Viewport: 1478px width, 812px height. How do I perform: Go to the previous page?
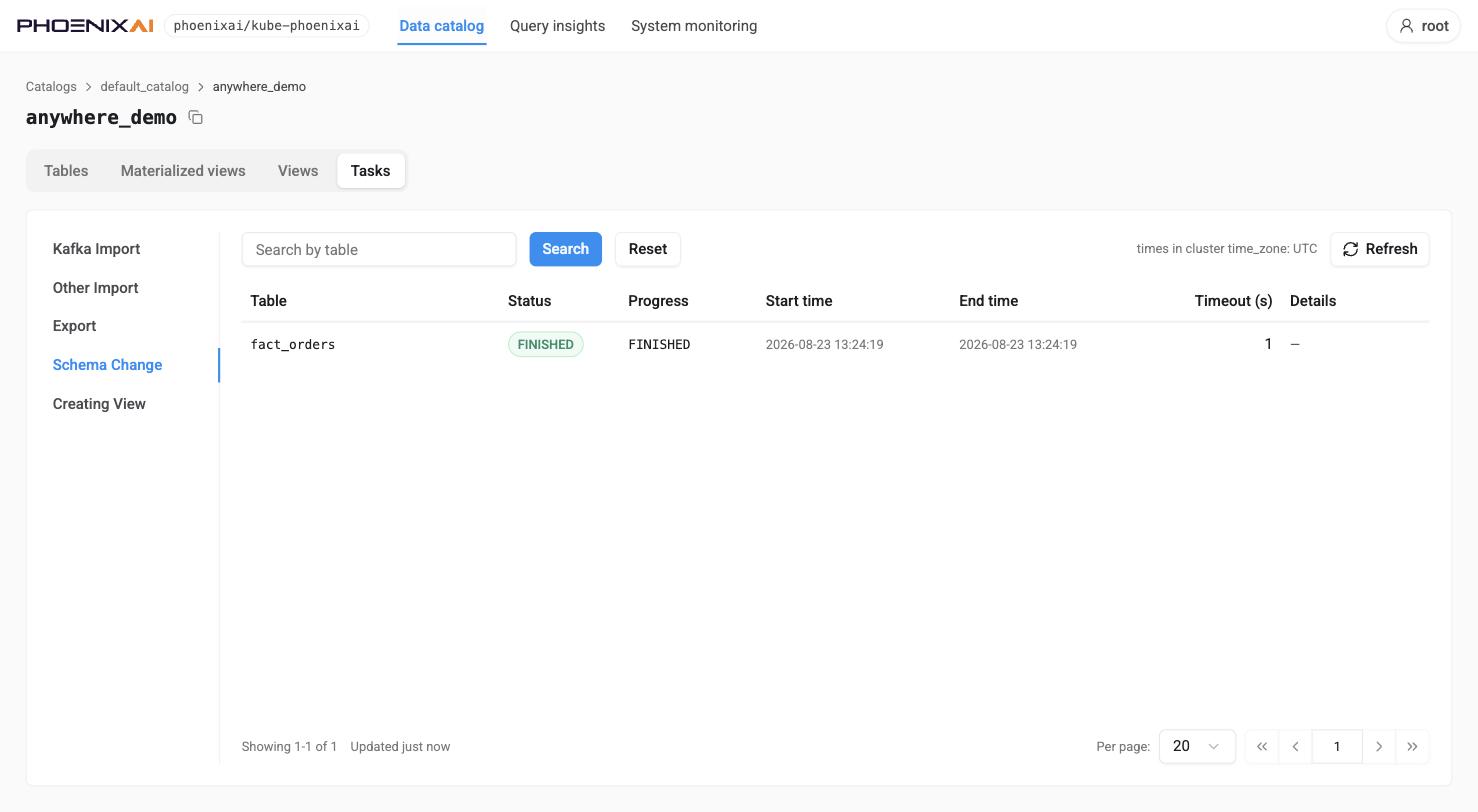[1295, 746]
